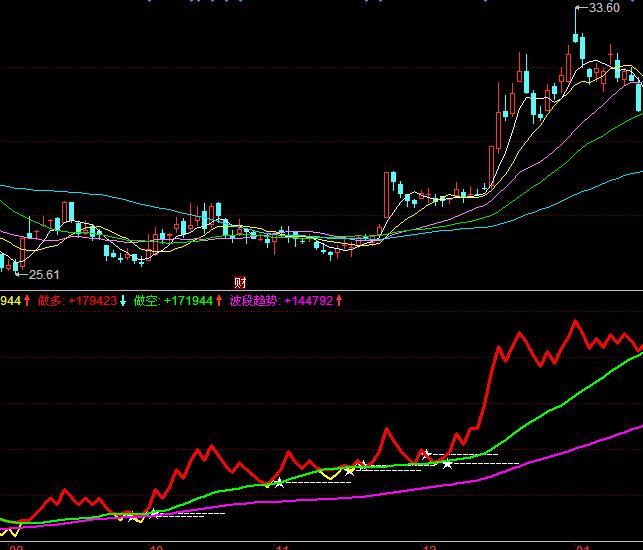Select the magenta 波段趋势 indicator label
This screenshot has height=550, width=643.
click(255, 300)
